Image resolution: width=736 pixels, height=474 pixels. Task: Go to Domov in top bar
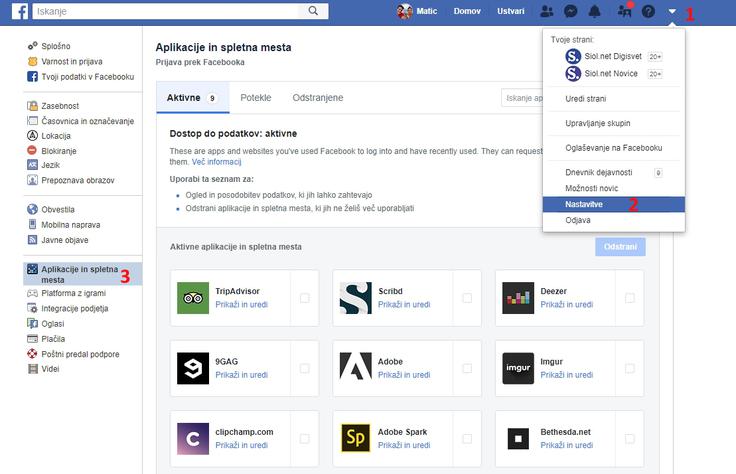pyautogui.click(x=467, y=11)
